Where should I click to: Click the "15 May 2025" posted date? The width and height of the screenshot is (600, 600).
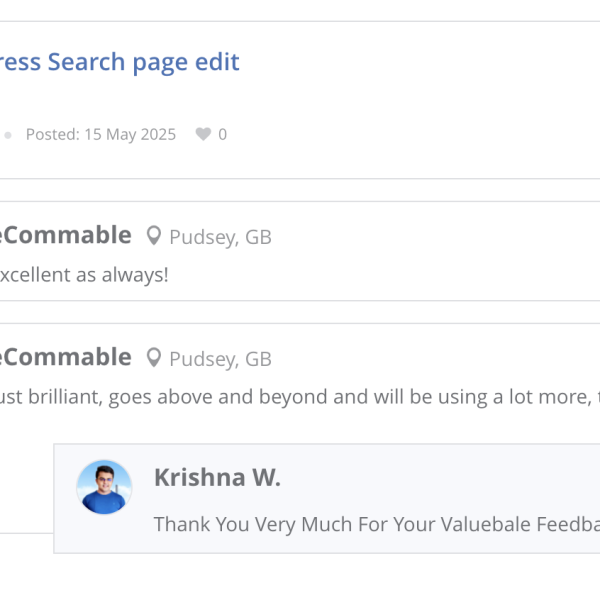[x=128, y=134]
